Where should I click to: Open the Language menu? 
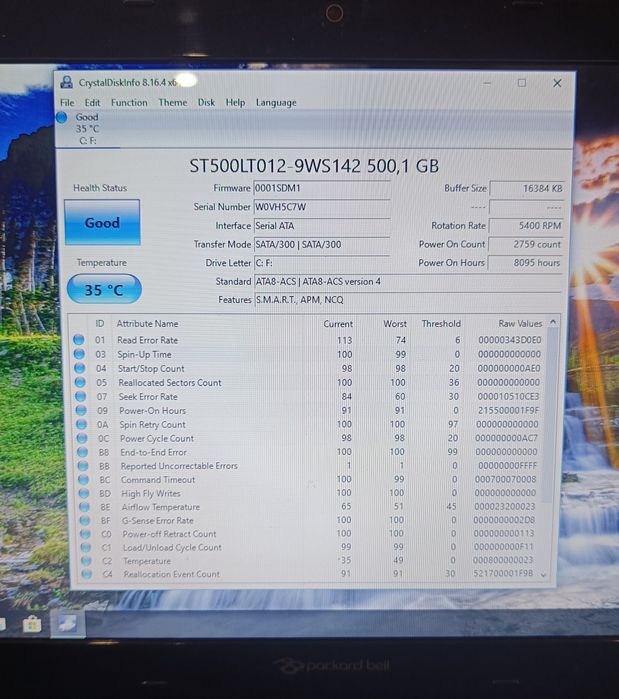(x=276, y=103)
